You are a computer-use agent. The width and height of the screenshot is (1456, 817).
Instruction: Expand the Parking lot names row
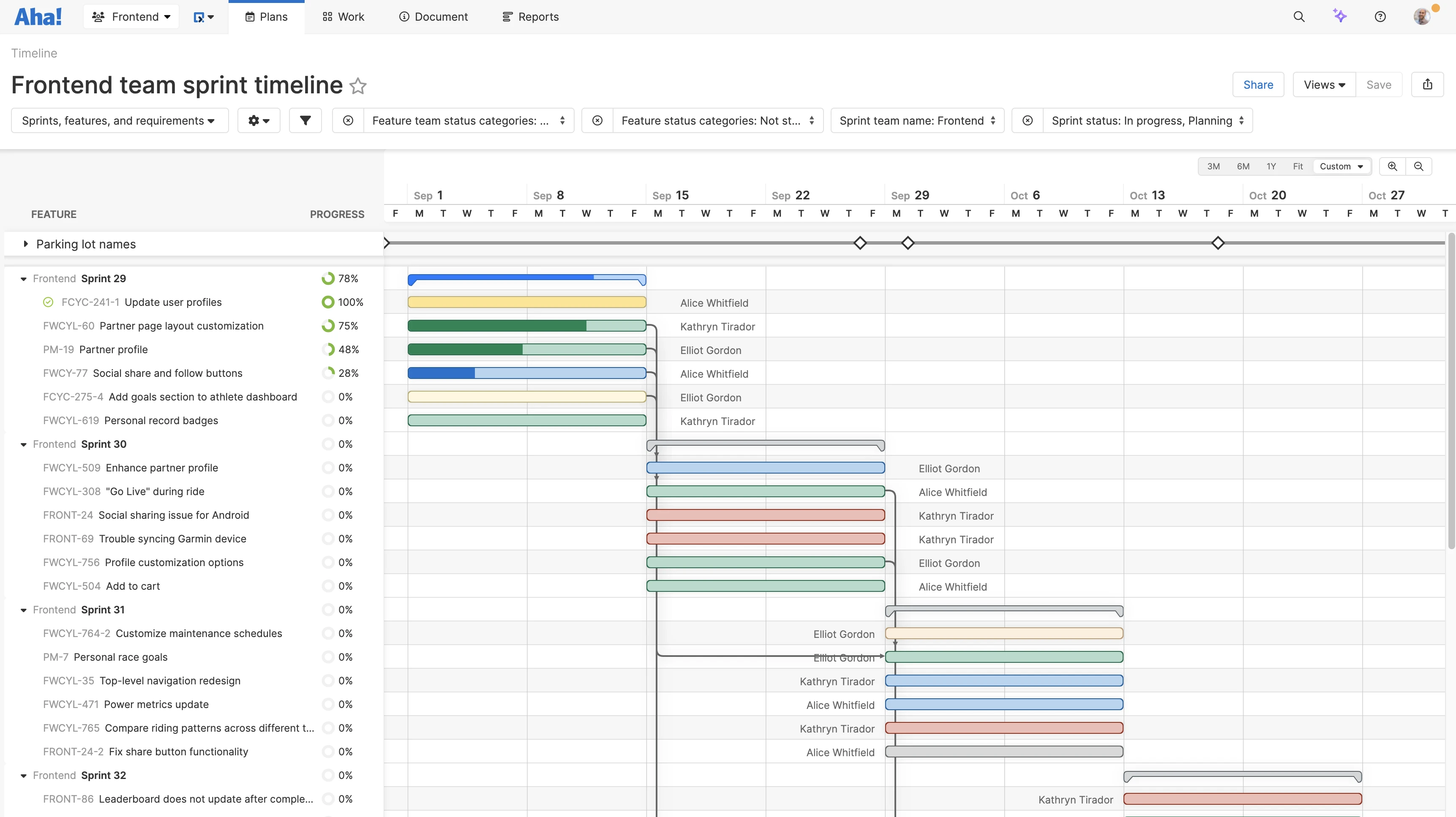click(x=25, y=244)
